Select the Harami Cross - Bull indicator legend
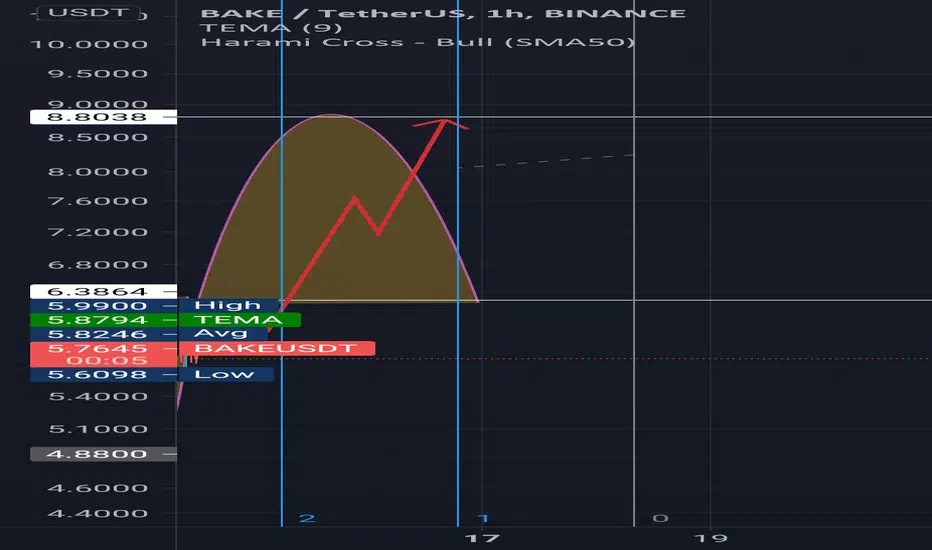The height and width of the screenshot is (550, 932). pos(418,42)
